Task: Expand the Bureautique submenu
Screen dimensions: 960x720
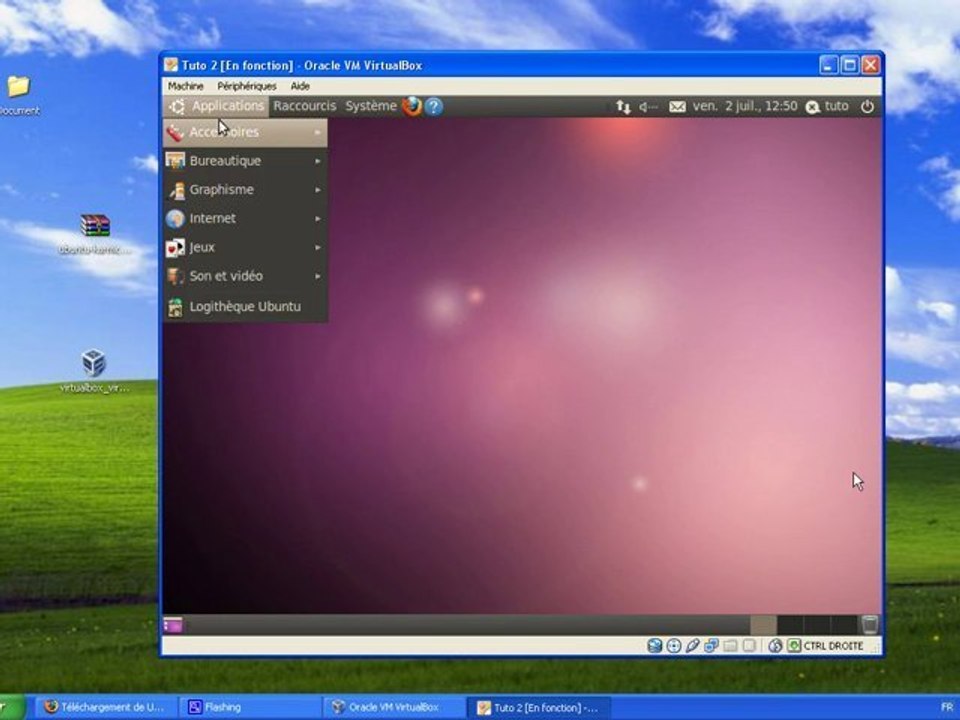Action: pos(245,161)
